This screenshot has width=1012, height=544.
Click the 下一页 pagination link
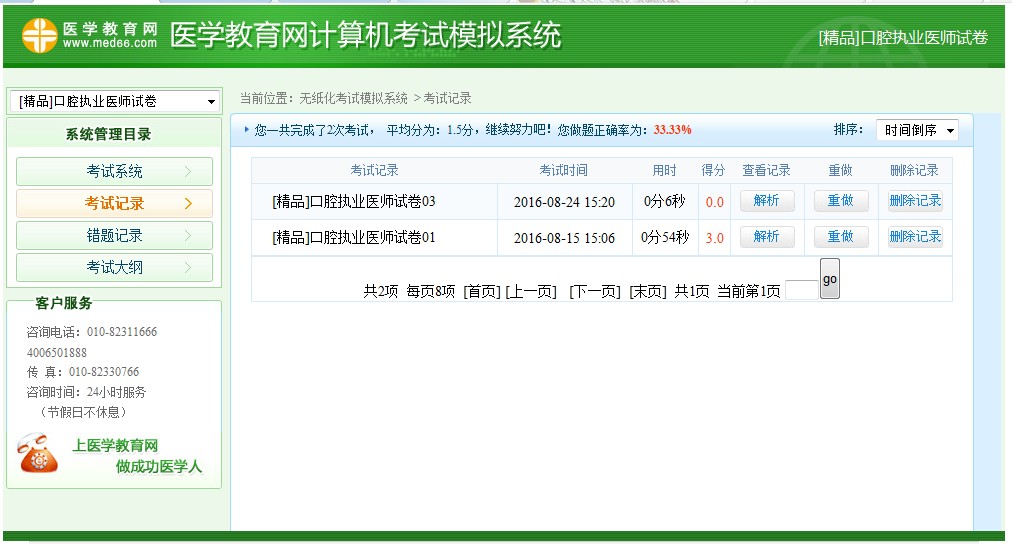click(594, 291)
